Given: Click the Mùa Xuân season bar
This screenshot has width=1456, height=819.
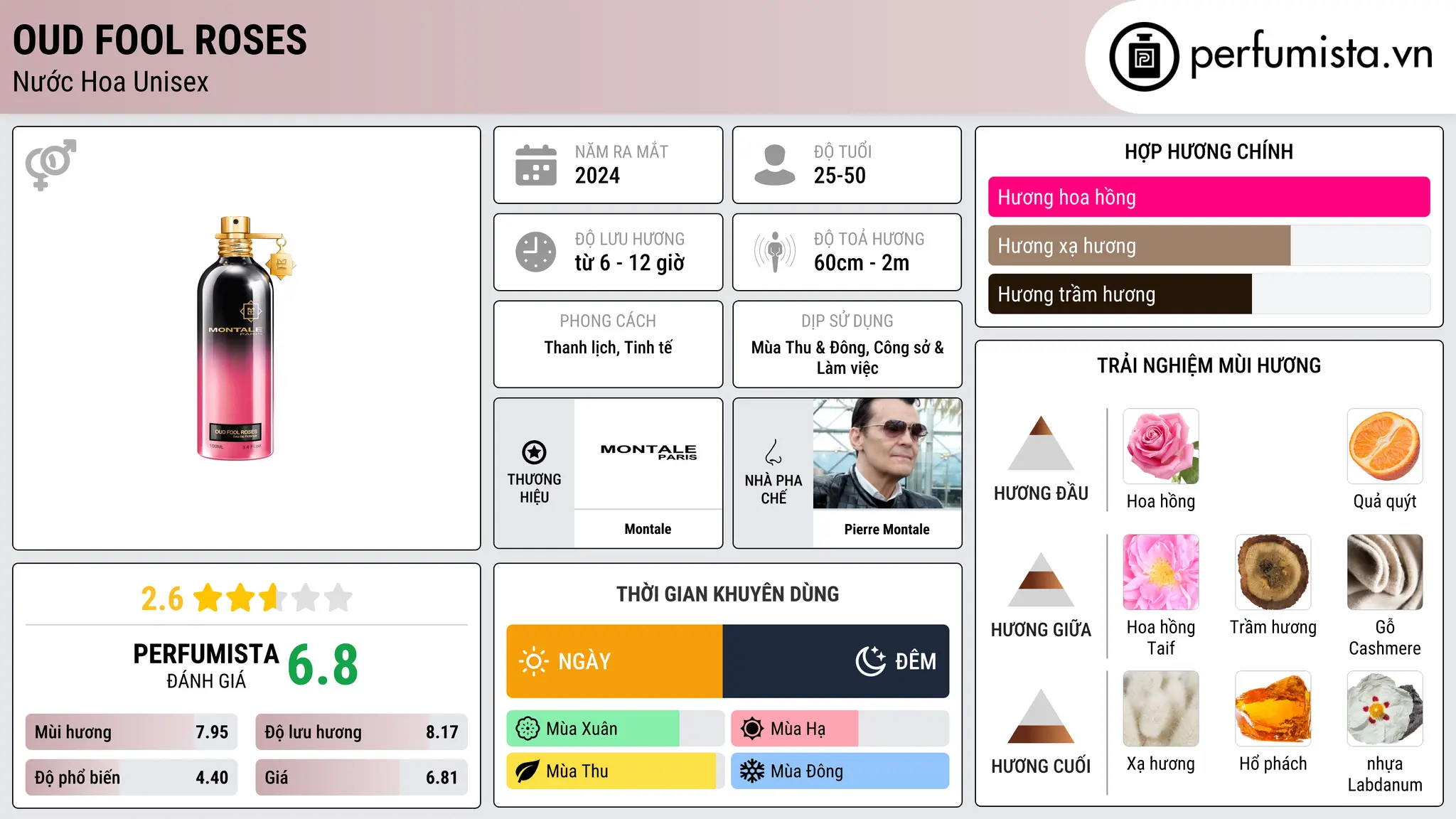Looking at the screenshot, I should click(x=616, y=729).
